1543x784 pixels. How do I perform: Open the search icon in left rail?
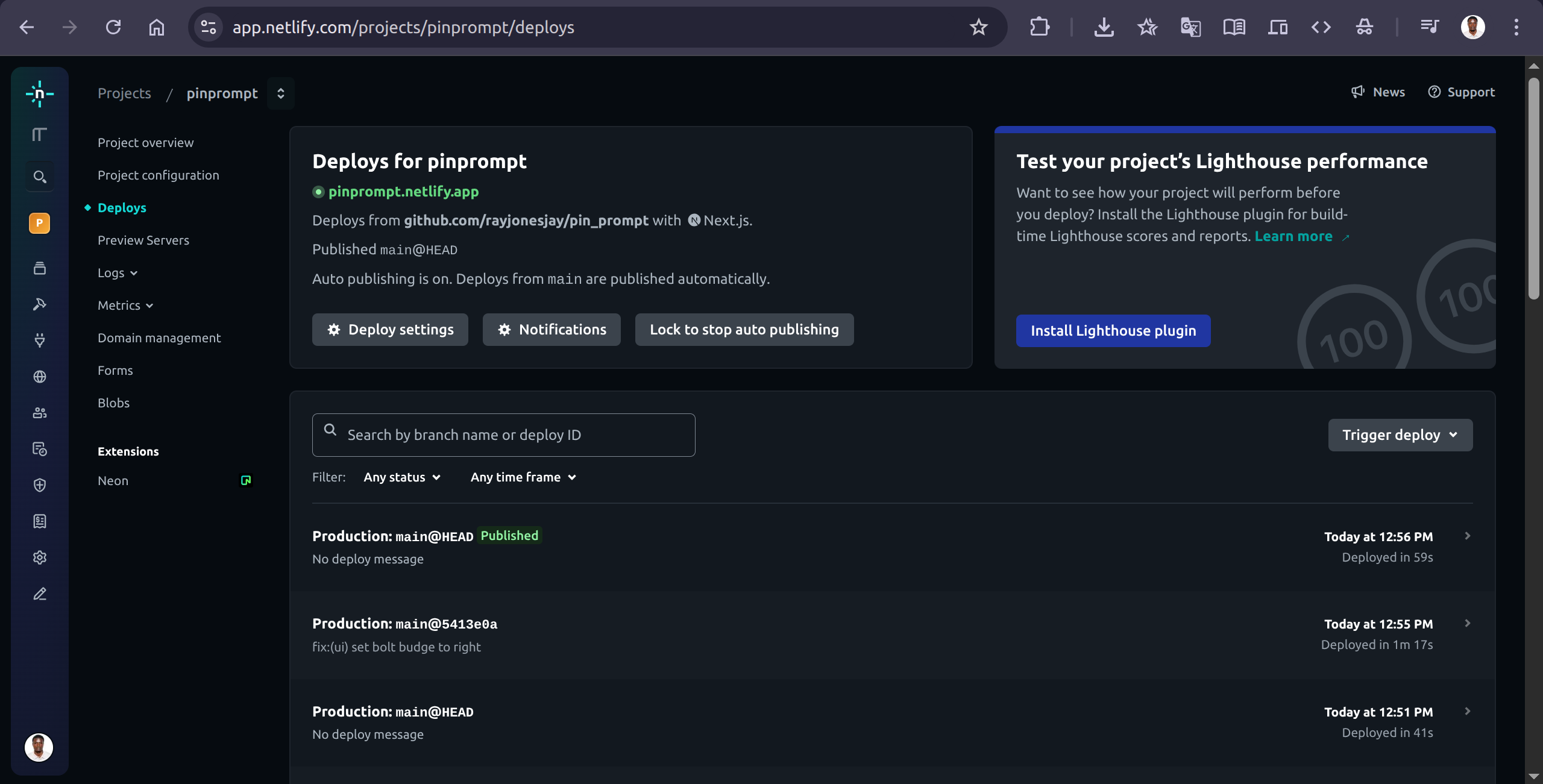pos(40,177)
